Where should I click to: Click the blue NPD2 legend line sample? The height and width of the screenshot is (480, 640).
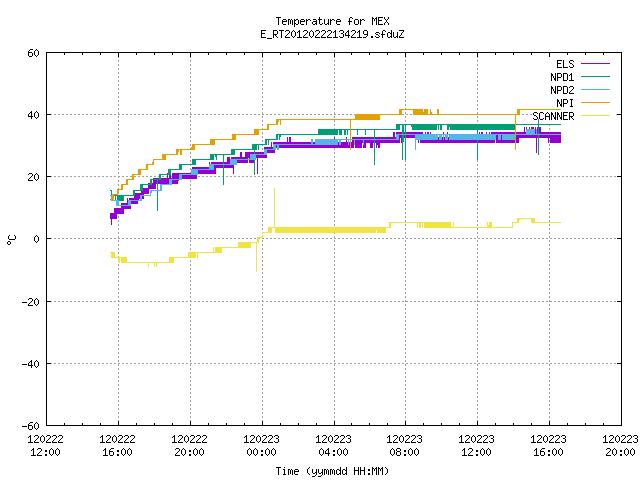pyautogui.click(x=595, y=89)
